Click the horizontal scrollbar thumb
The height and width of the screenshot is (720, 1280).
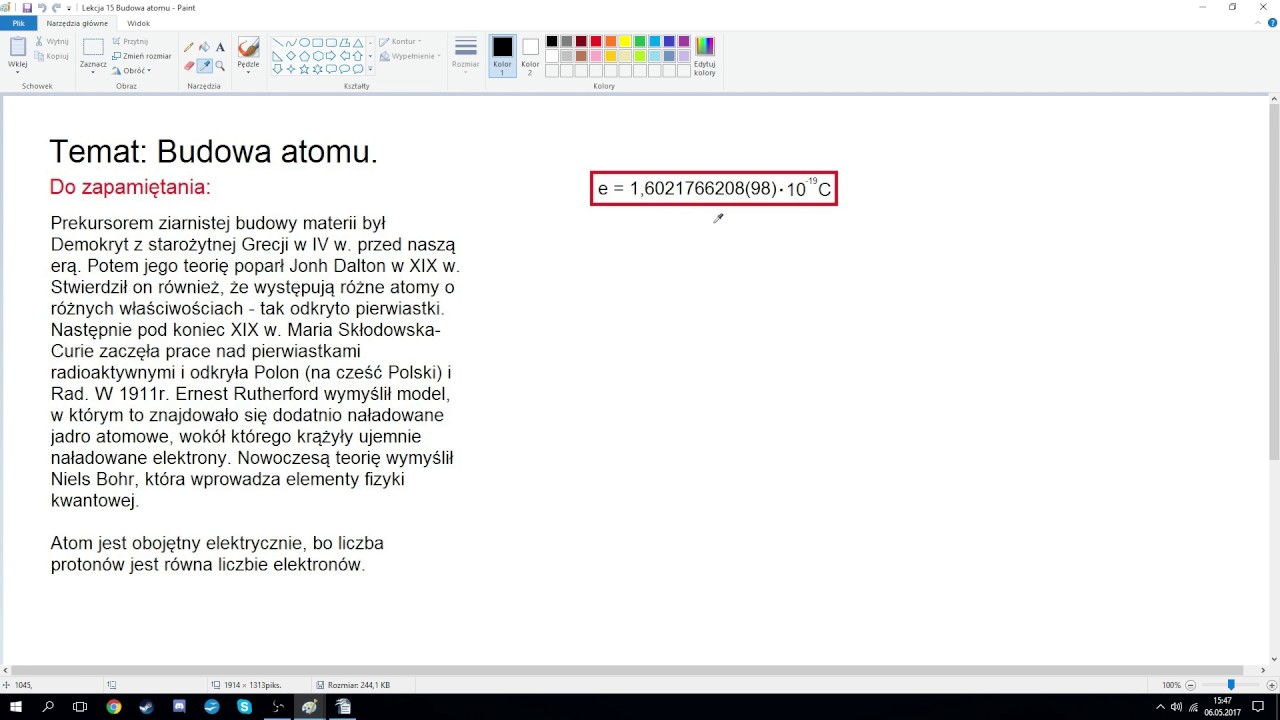coord(628,670)
